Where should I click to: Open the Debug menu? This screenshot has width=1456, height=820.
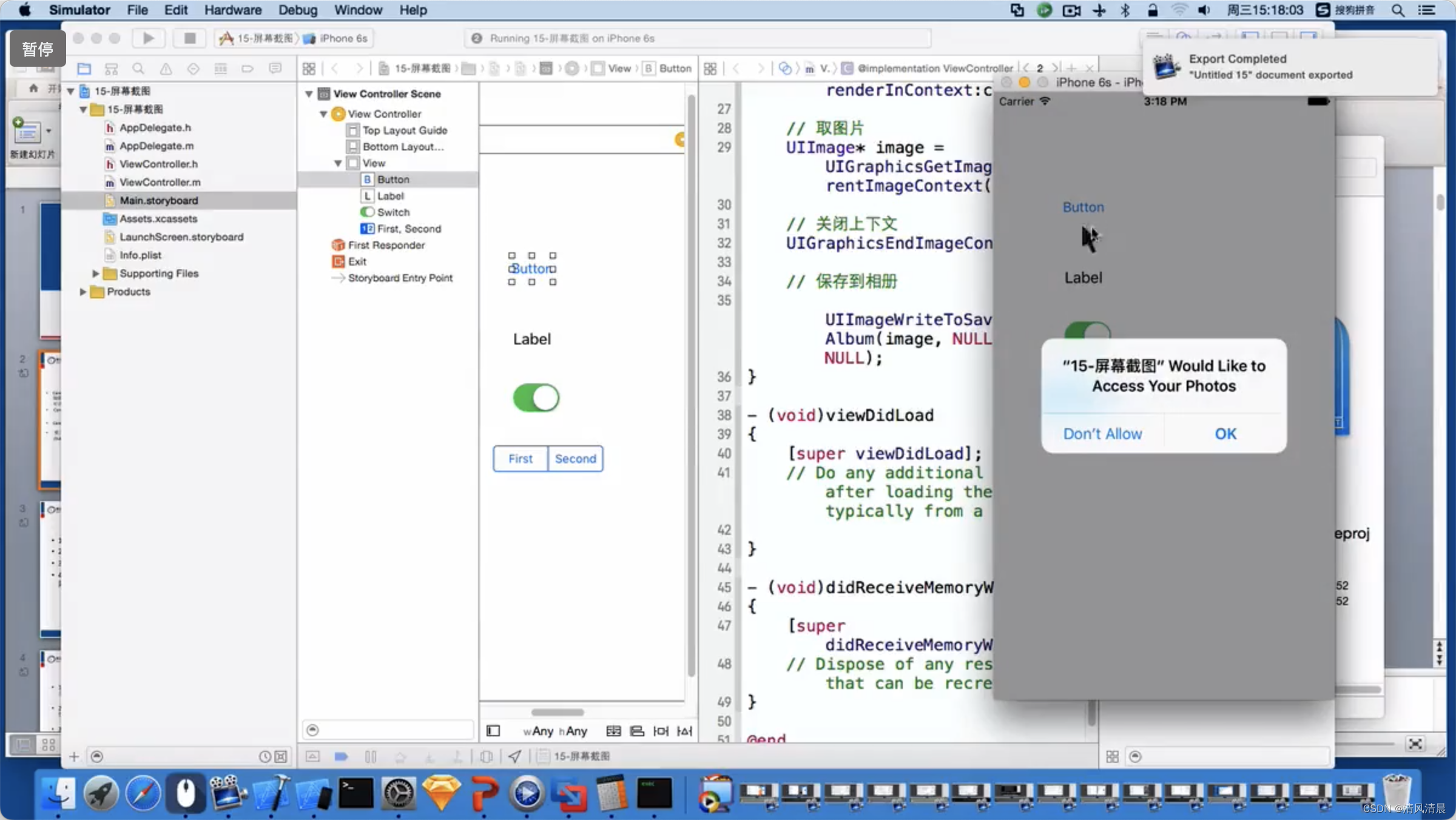tap(297, 10)
